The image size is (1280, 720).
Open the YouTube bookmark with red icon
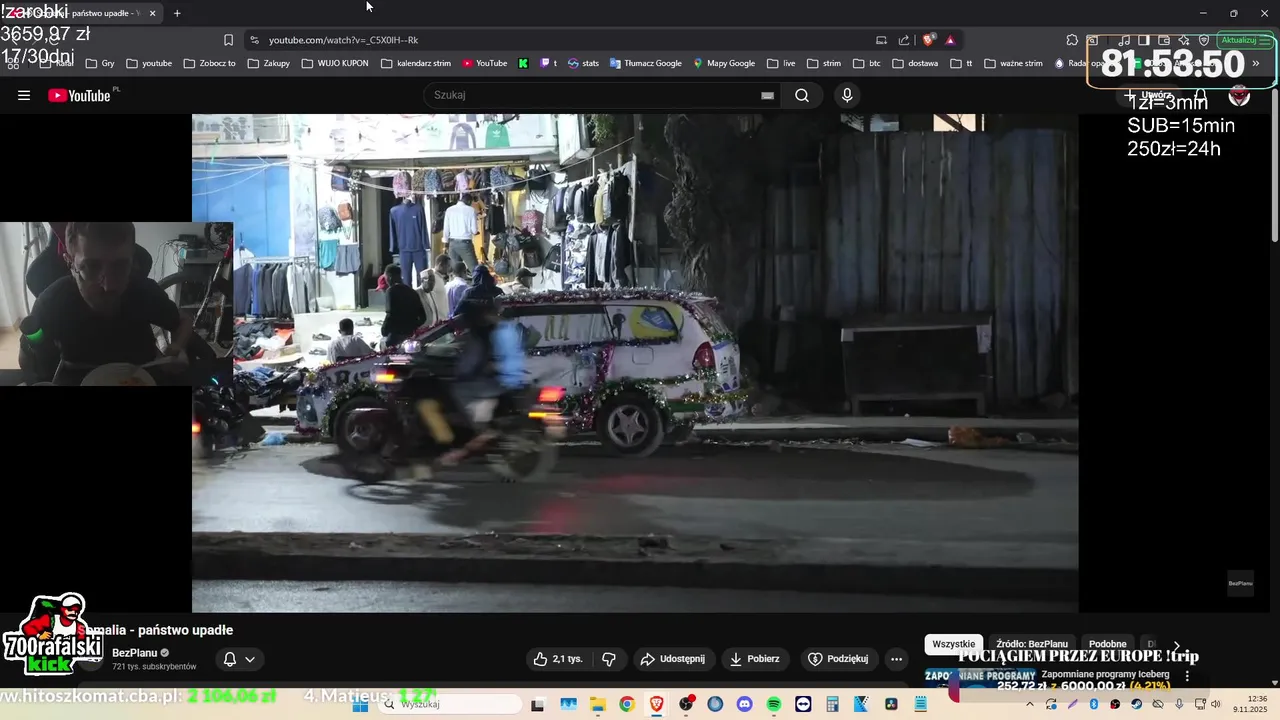coord(485,63)
